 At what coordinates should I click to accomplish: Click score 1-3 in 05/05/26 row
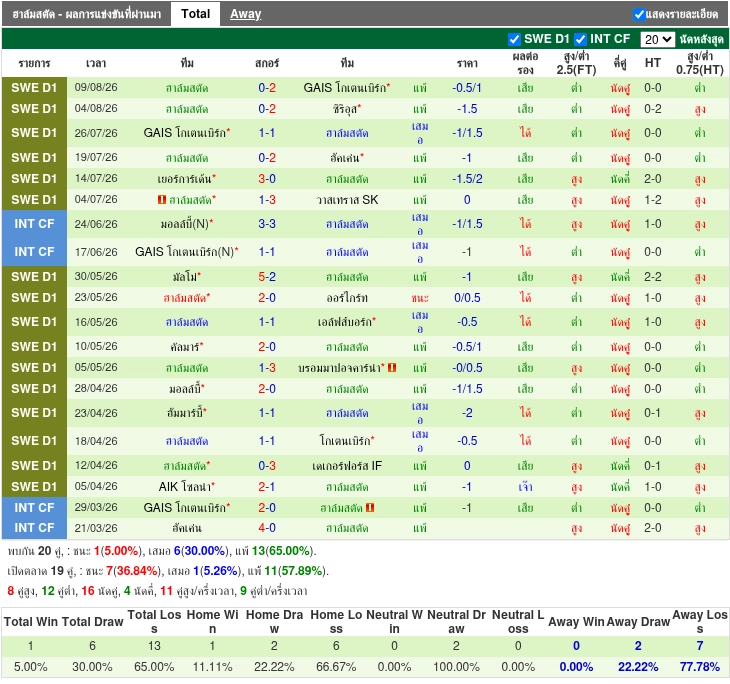coord(267,368)
